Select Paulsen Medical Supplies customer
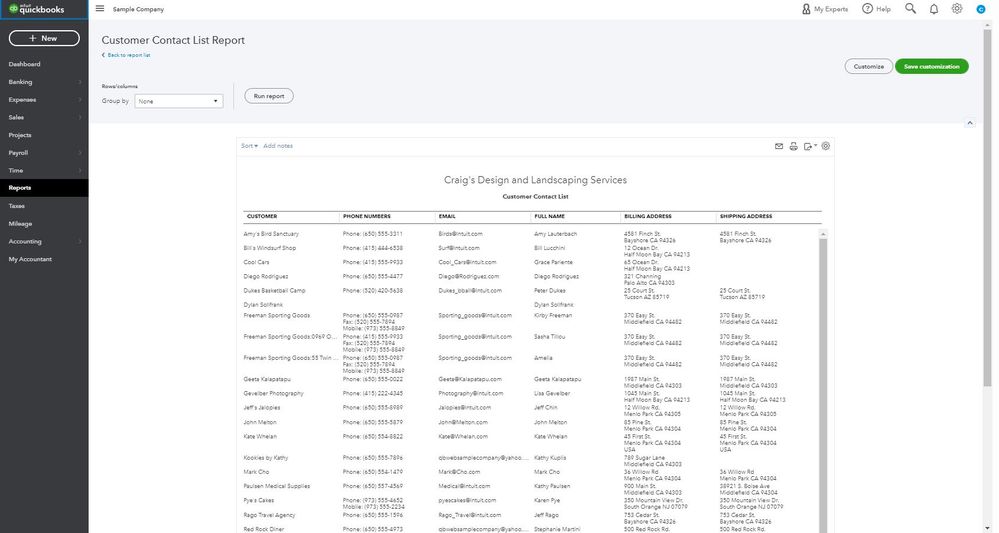The height and width of the screenshot is (533, 999). [277, 486]
